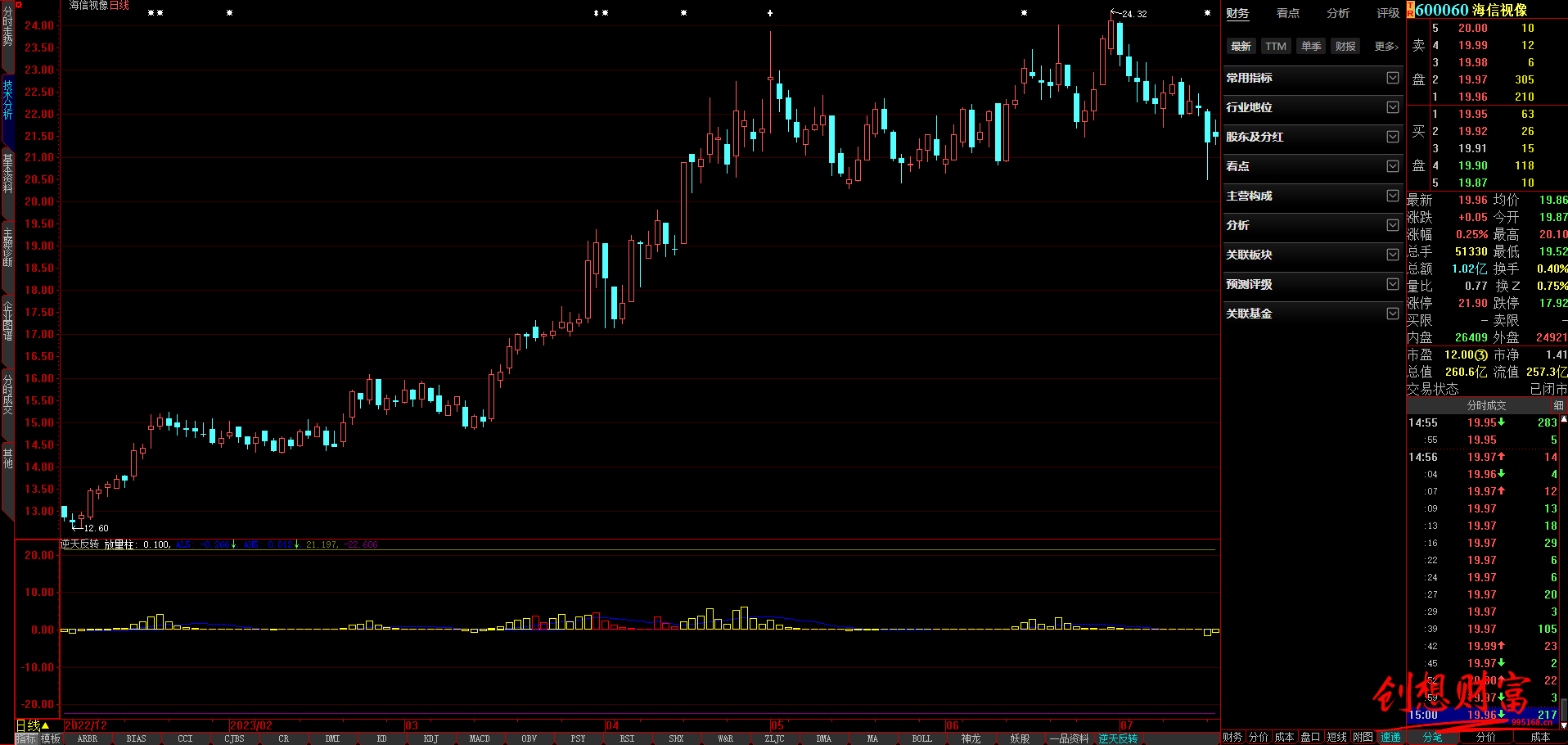Image resolution: width=1568 pixels, height=745 pixels.
Task: Switch to the 看点 top tab
Action: [x=1288, y=13]
